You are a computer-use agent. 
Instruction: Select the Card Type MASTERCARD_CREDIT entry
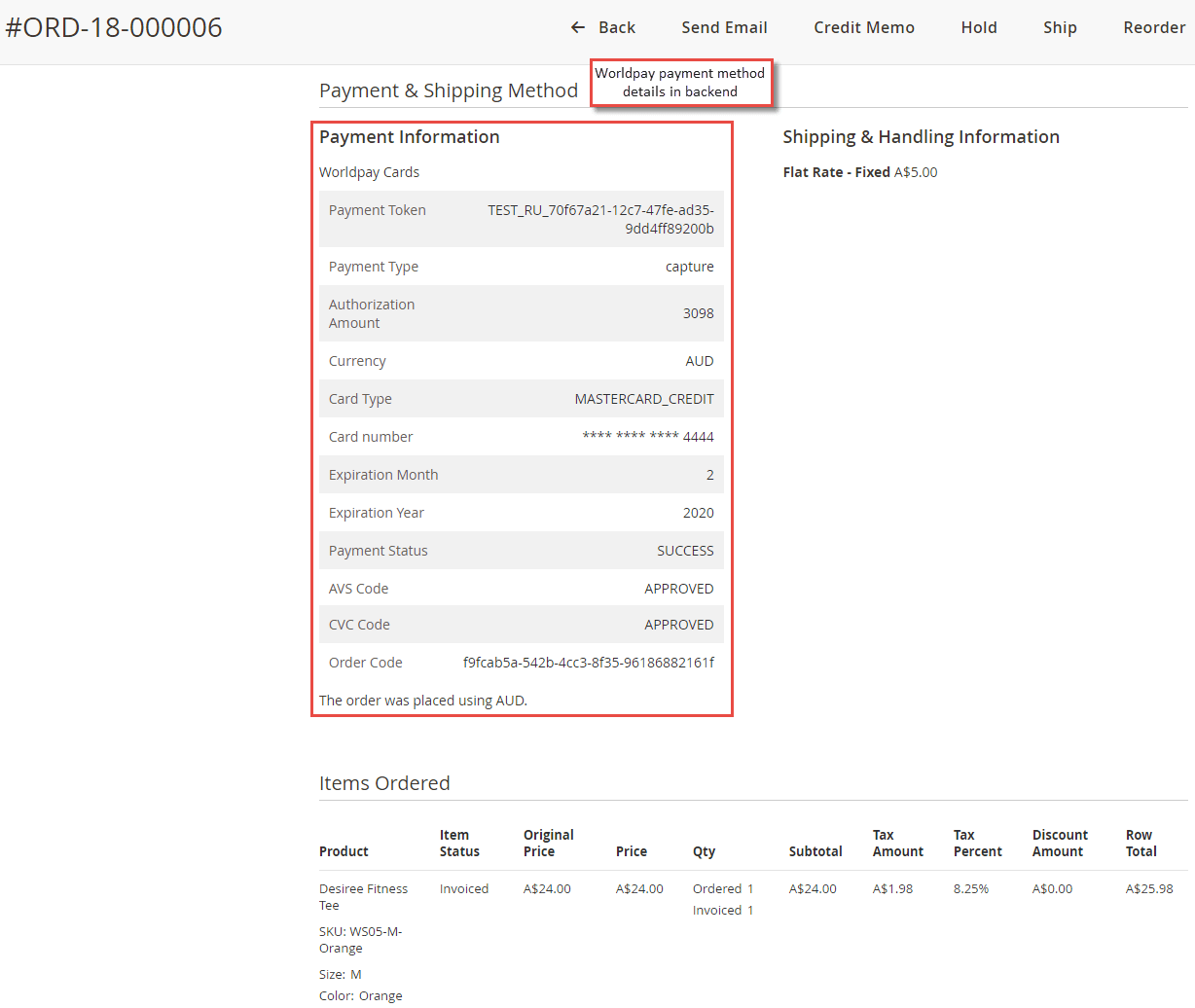coord(657,398)
